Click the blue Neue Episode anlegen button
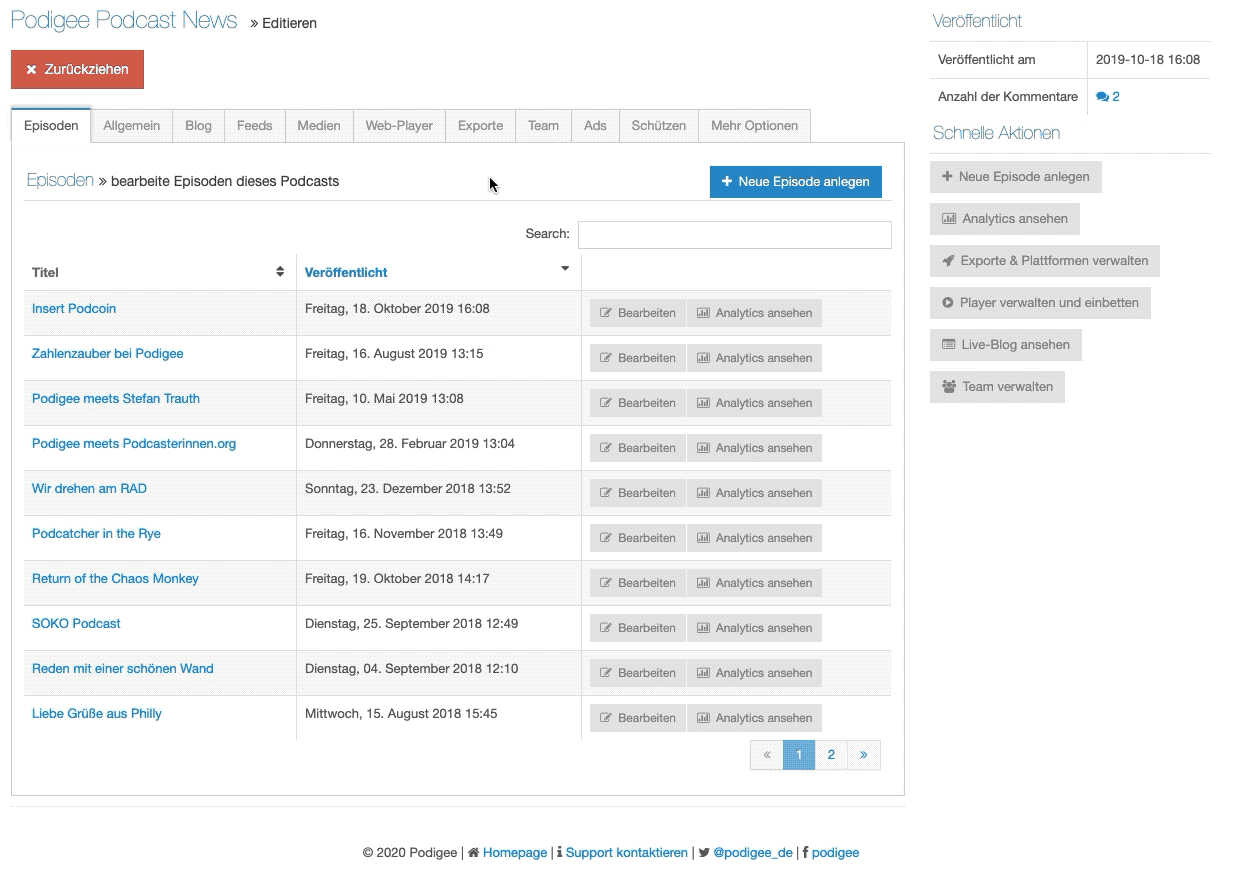The image size is (1235, 879). (795, 182)
